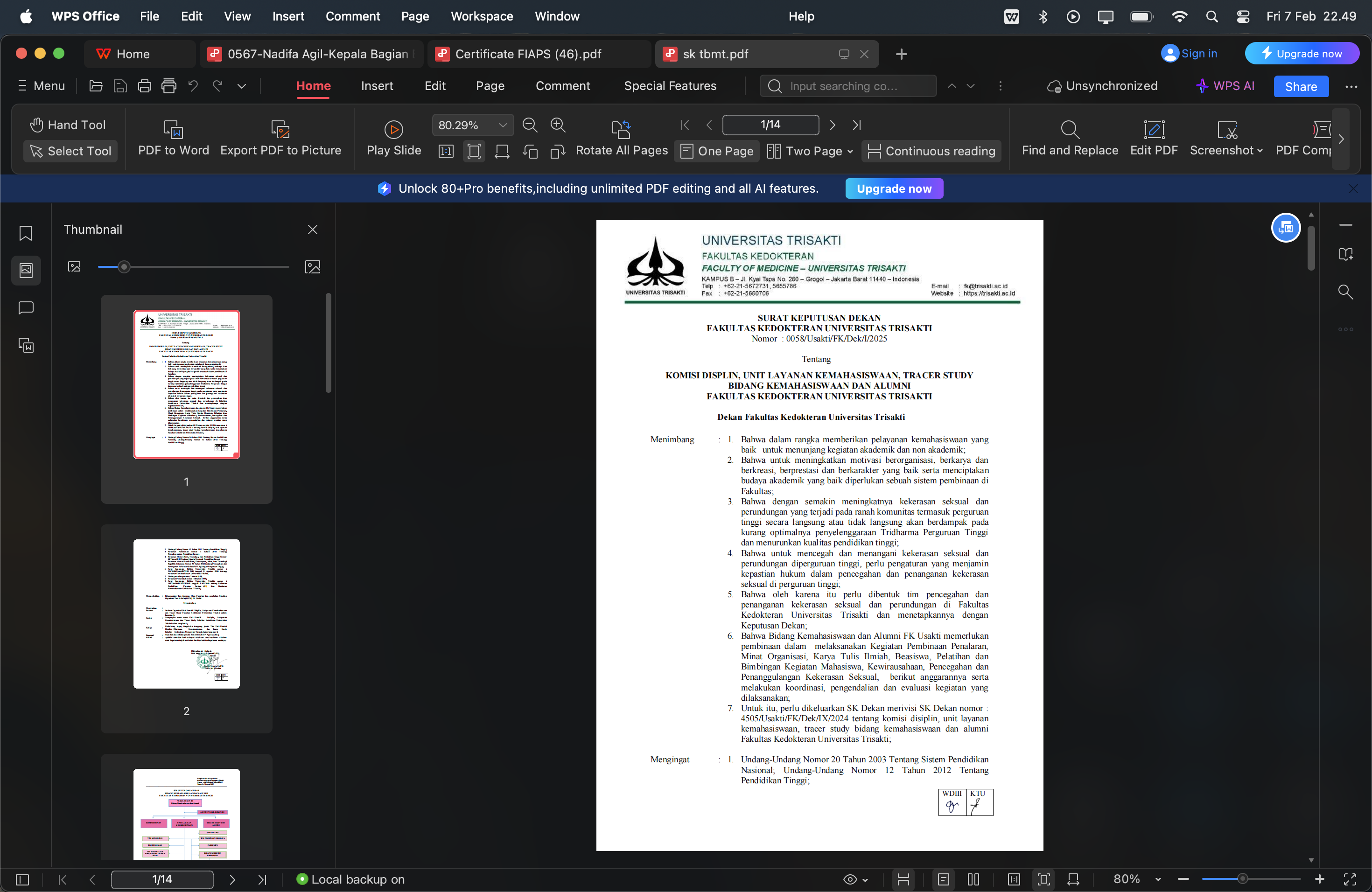Toggle thumbnail panel sidebar icon
Screen dimensions: 1372x892
(25, 270)
